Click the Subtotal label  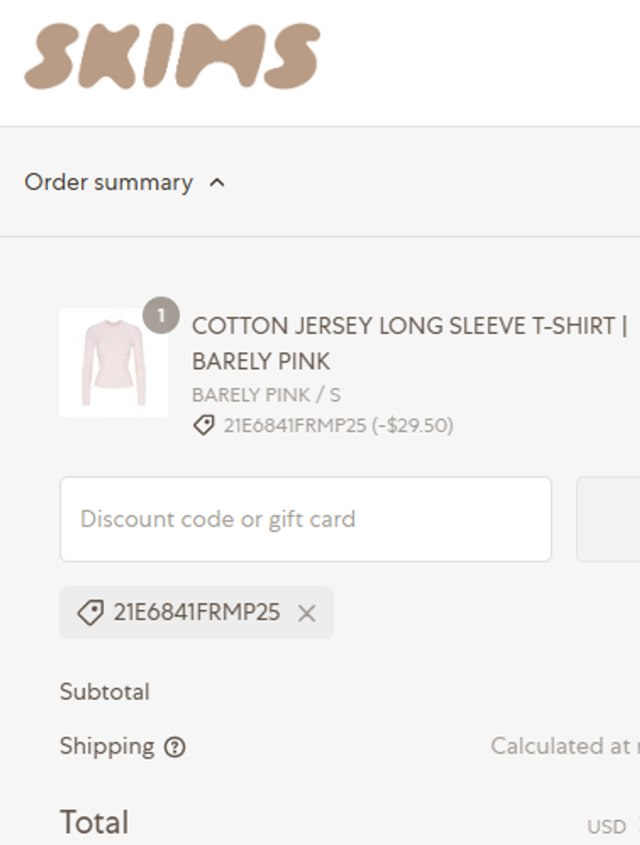click(104, 691)
